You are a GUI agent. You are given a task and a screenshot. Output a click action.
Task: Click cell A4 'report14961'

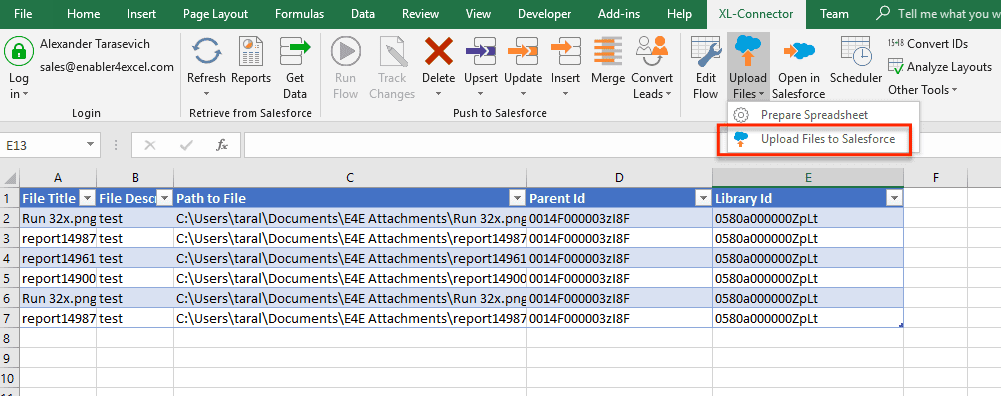[x=58, y=259]
